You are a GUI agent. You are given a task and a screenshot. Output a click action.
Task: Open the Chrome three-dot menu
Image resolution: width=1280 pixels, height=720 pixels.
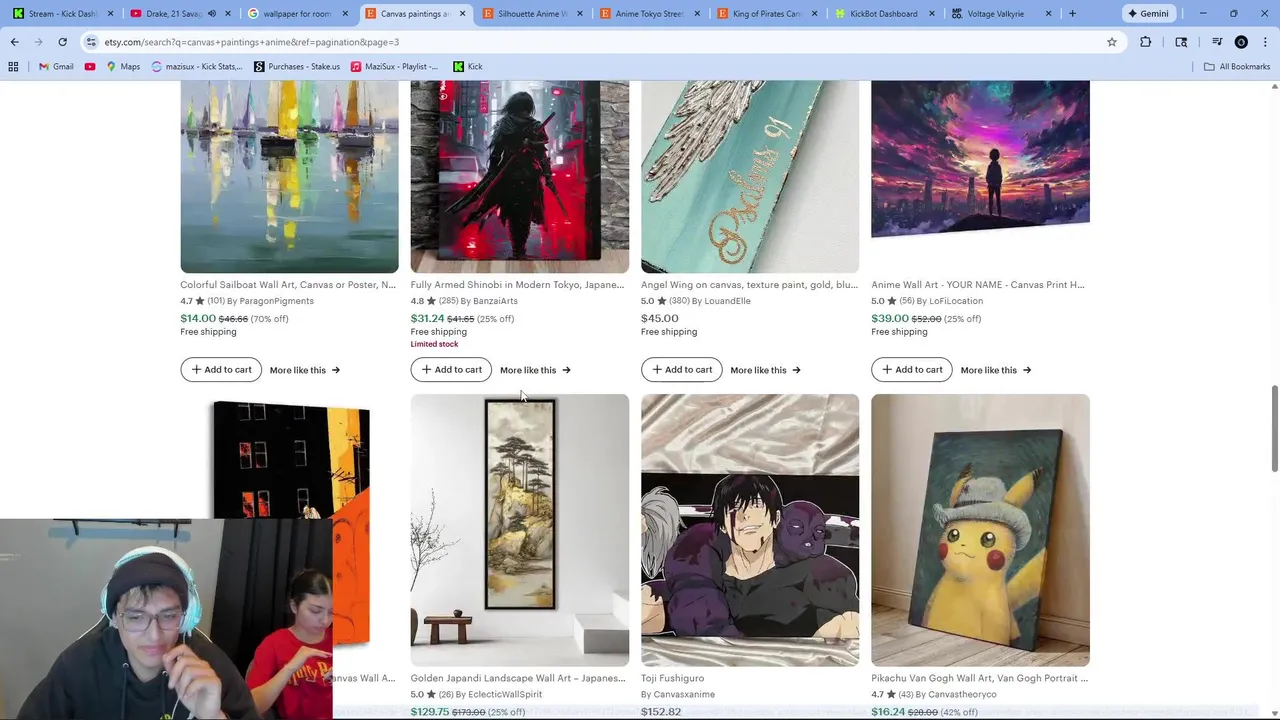tap(1265, 42)
